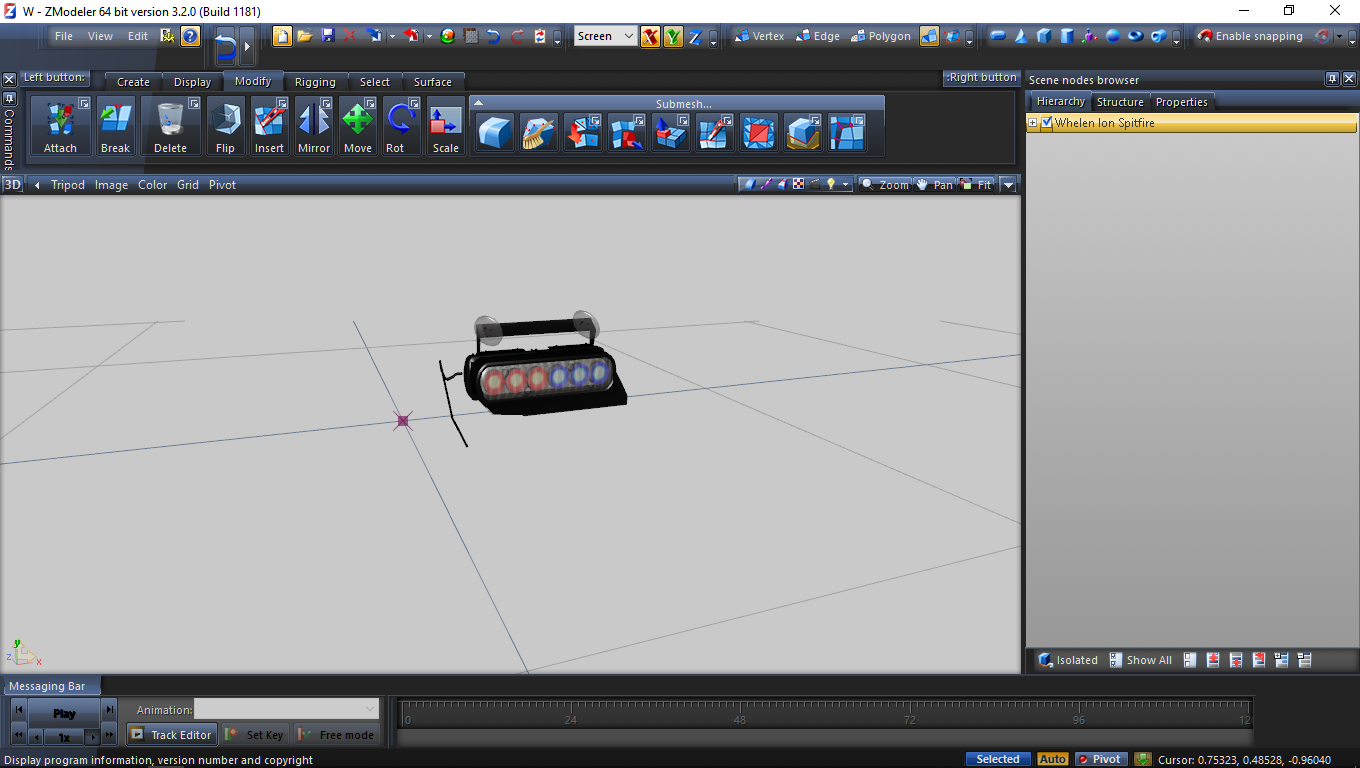The image size is (1360, 768).
Task: Click the Delete trash can tool
Action: pos(170,126)
